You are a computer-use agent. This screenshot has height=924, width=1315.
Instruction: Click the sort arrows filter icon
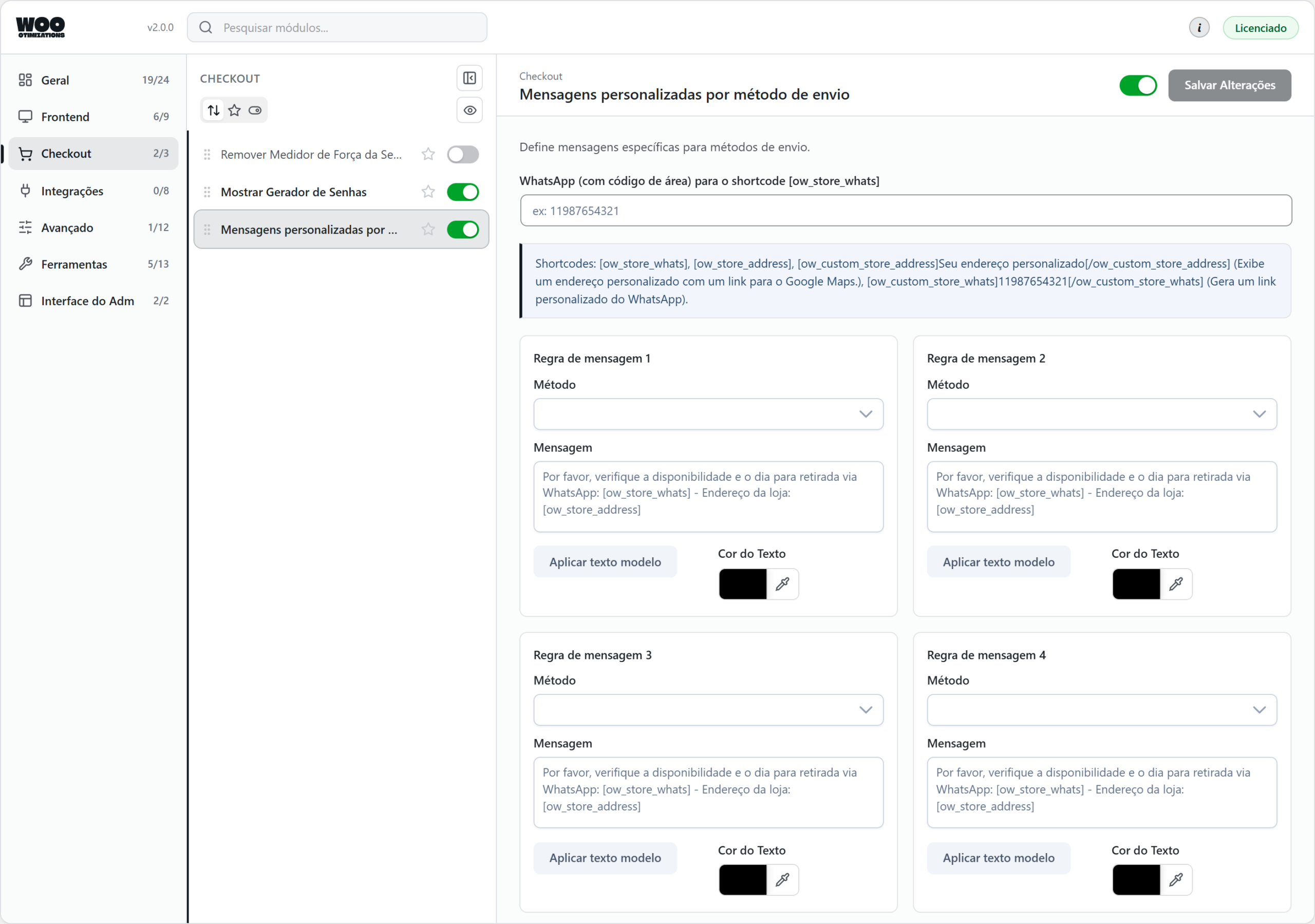214,110
